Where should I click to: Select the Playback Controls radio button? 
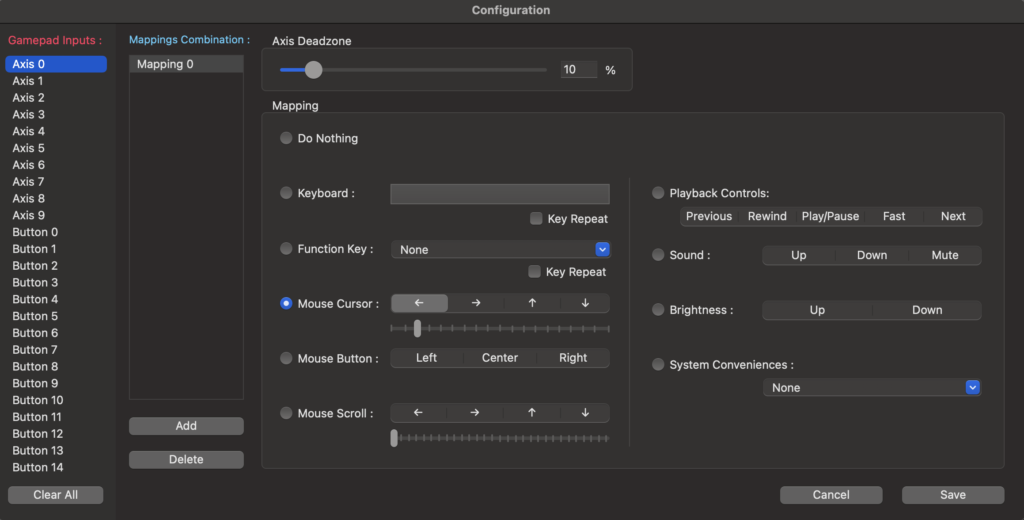tap(658, 193)
